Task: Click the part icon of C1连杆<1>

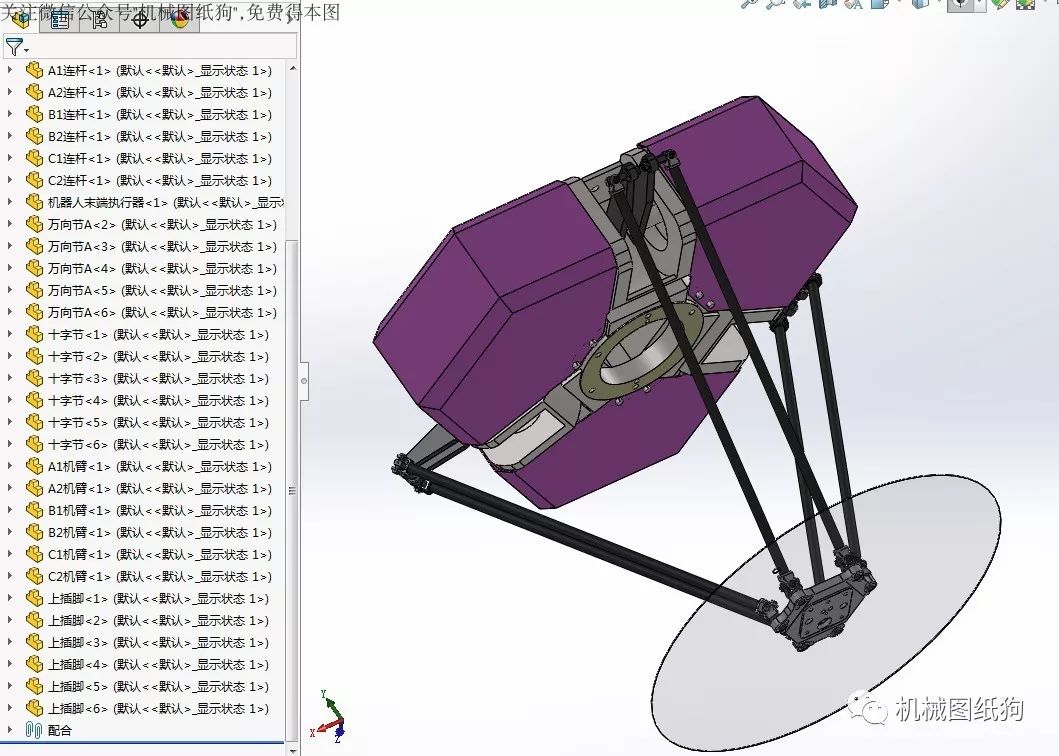Action: click(x=34, y=158)
